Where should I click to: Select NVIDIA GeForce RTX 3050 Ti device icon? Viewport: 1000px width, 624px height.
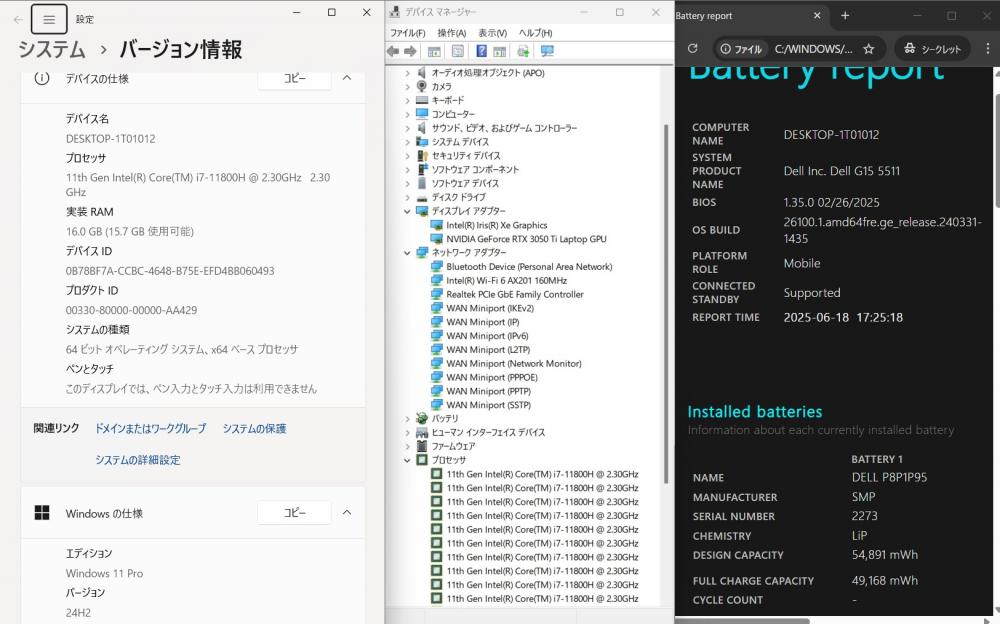tap(436, 239)
